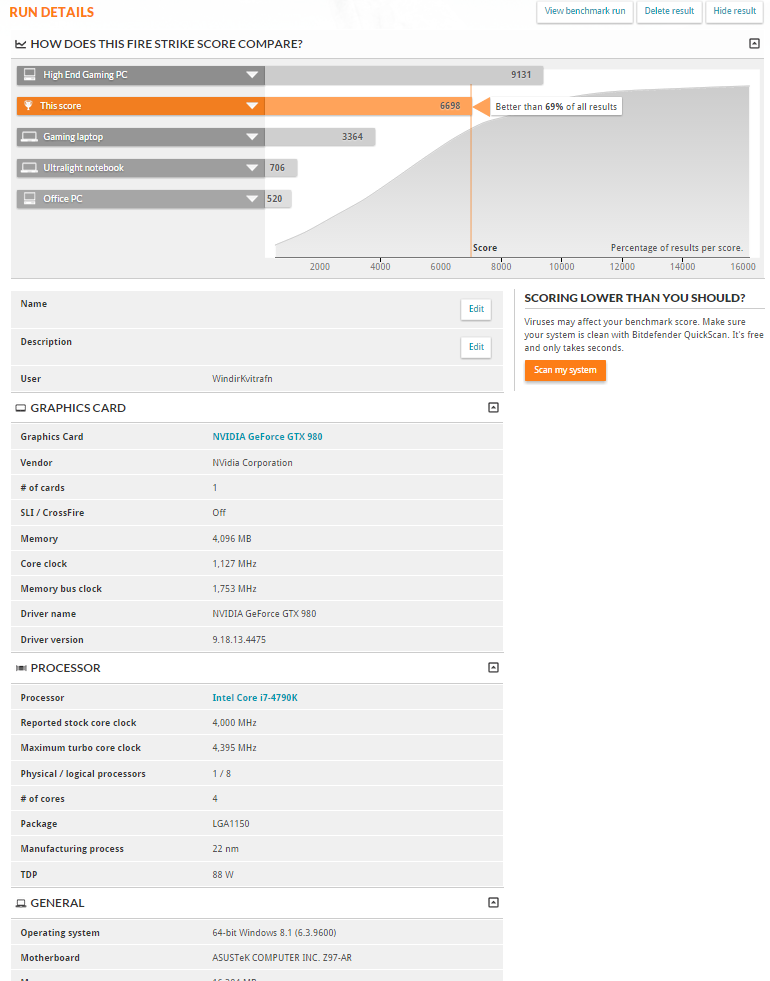Click the package value LGA1150
This screenshot has height=981, width=770.
(x=231, y=823)
